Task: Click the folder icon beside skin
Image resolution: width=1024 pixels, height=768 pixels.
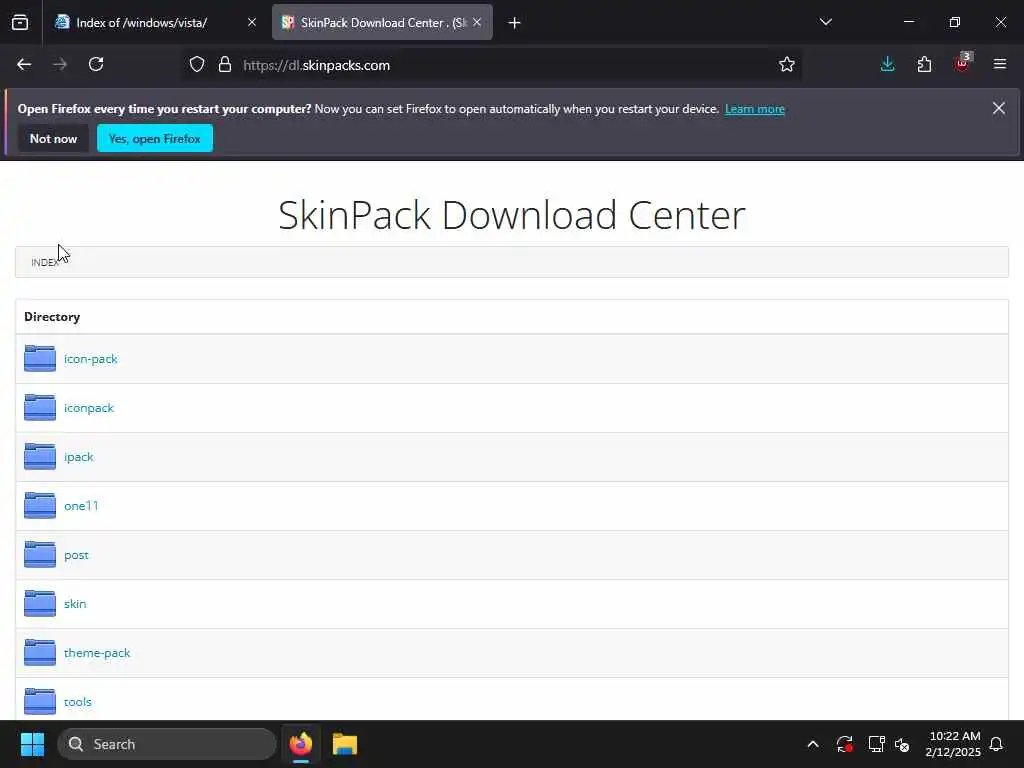Action: tap(40, 603)
